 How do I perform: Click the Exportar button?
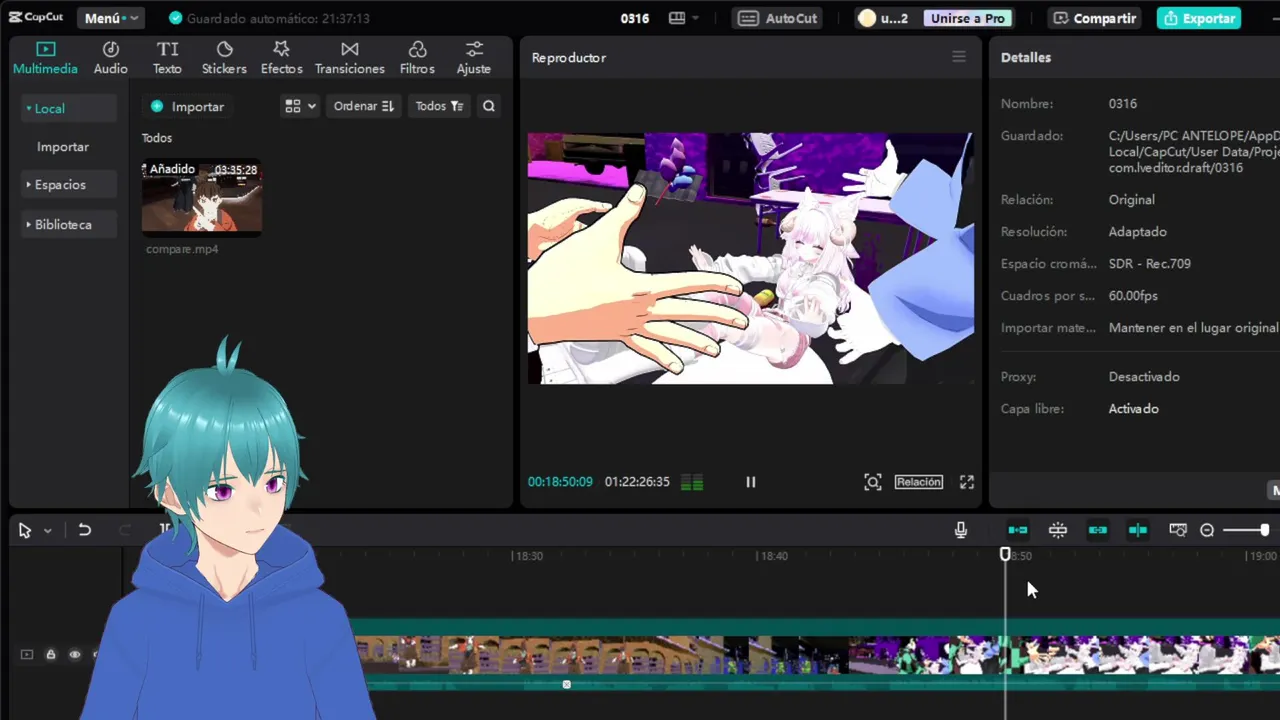click(1199, 18)
